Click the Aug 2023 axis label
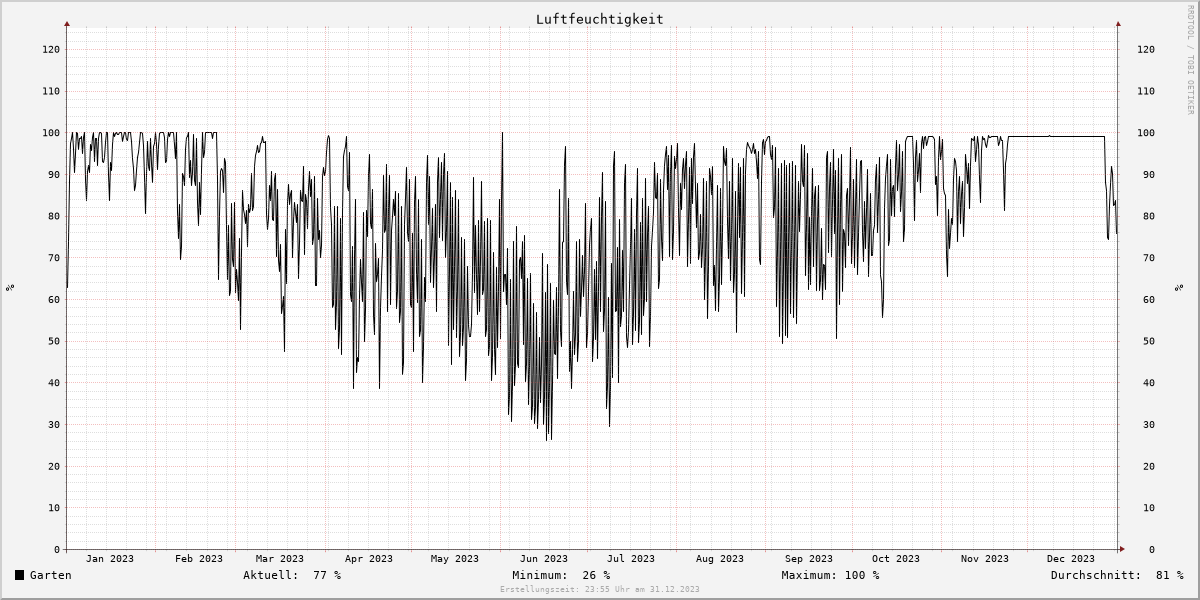Viewport: 1200px width, 600px height. tap(720, 559)
